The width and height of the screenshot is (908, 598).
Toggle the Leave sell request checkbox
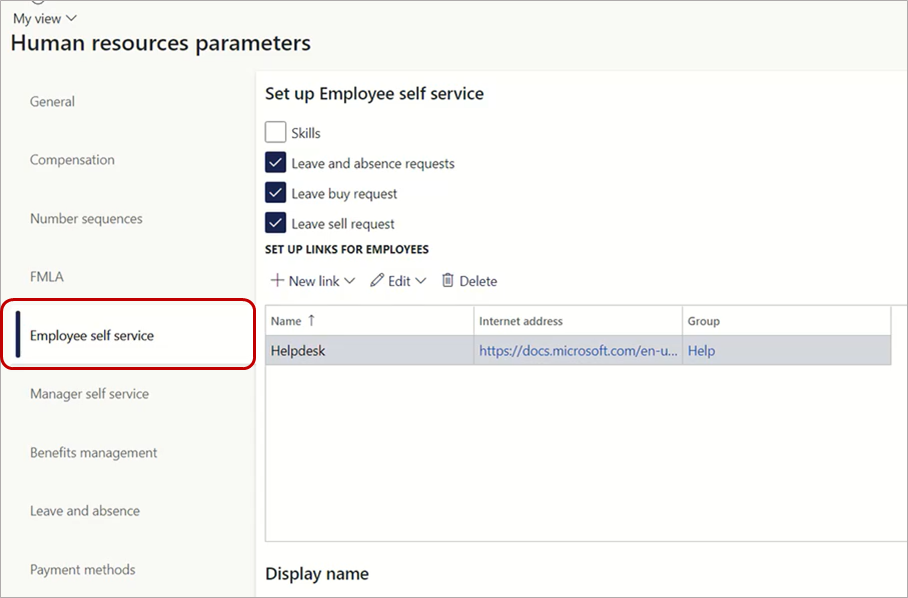click(276, 223)
